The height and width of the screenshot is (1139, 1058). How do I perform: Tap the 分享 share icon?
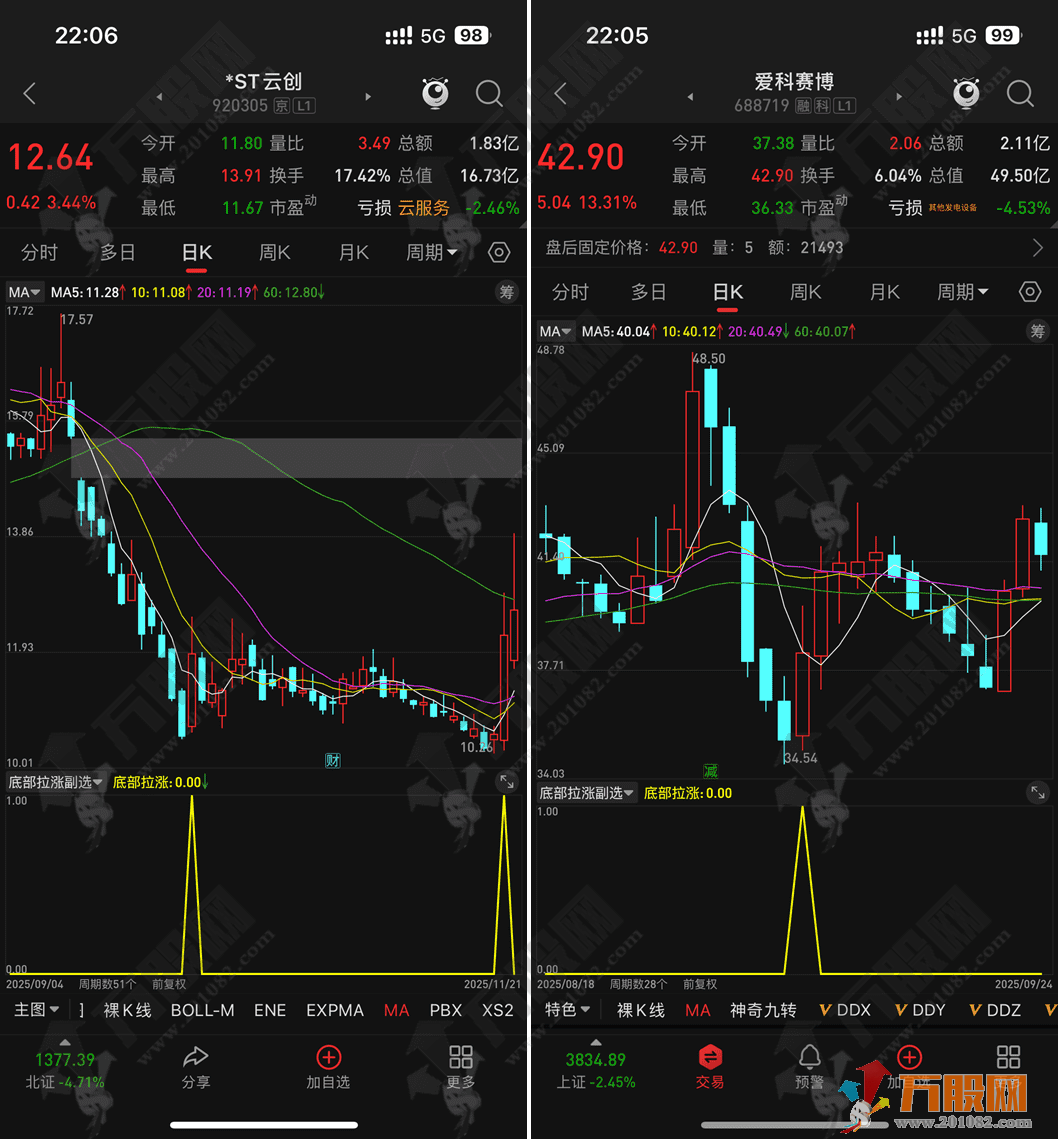click(x=196, y=1057)
